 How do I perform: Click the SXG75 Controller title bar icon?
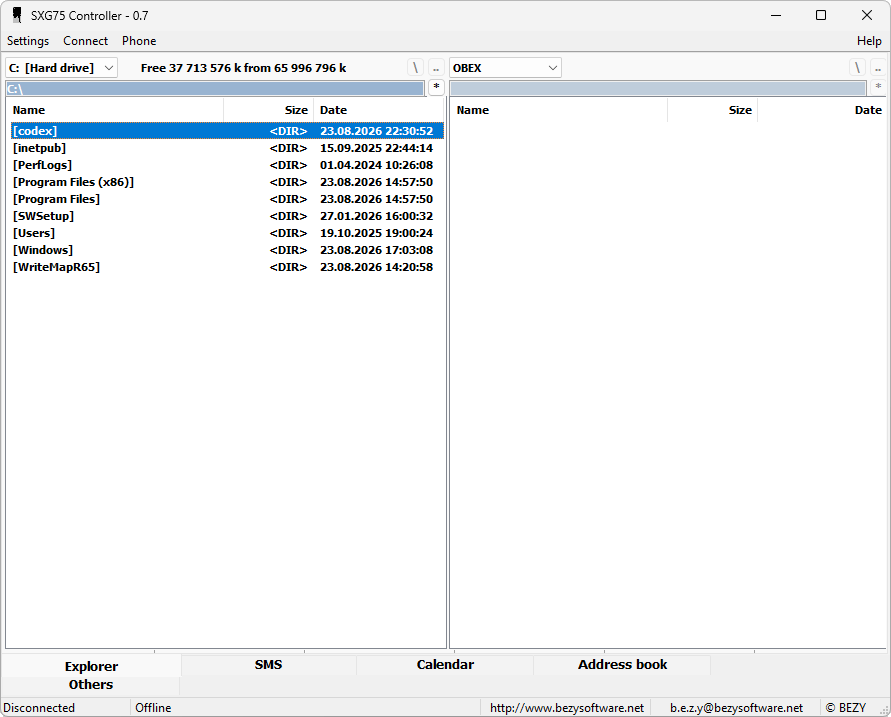pos(17,15)
